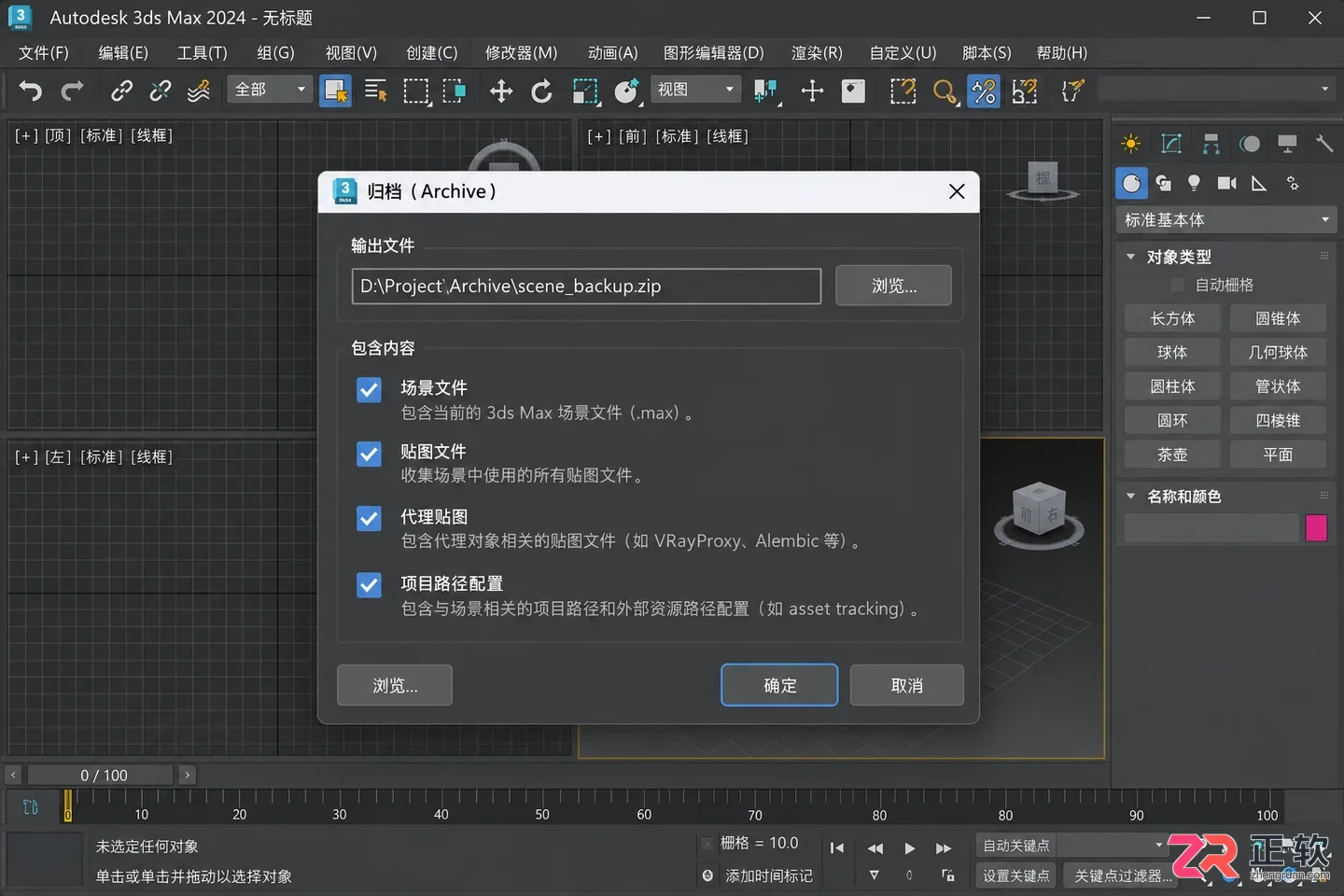The height and width of the screenshot is (896, 1344).
Task: Activate the Select and Move tool
Action: click(501, 91)
